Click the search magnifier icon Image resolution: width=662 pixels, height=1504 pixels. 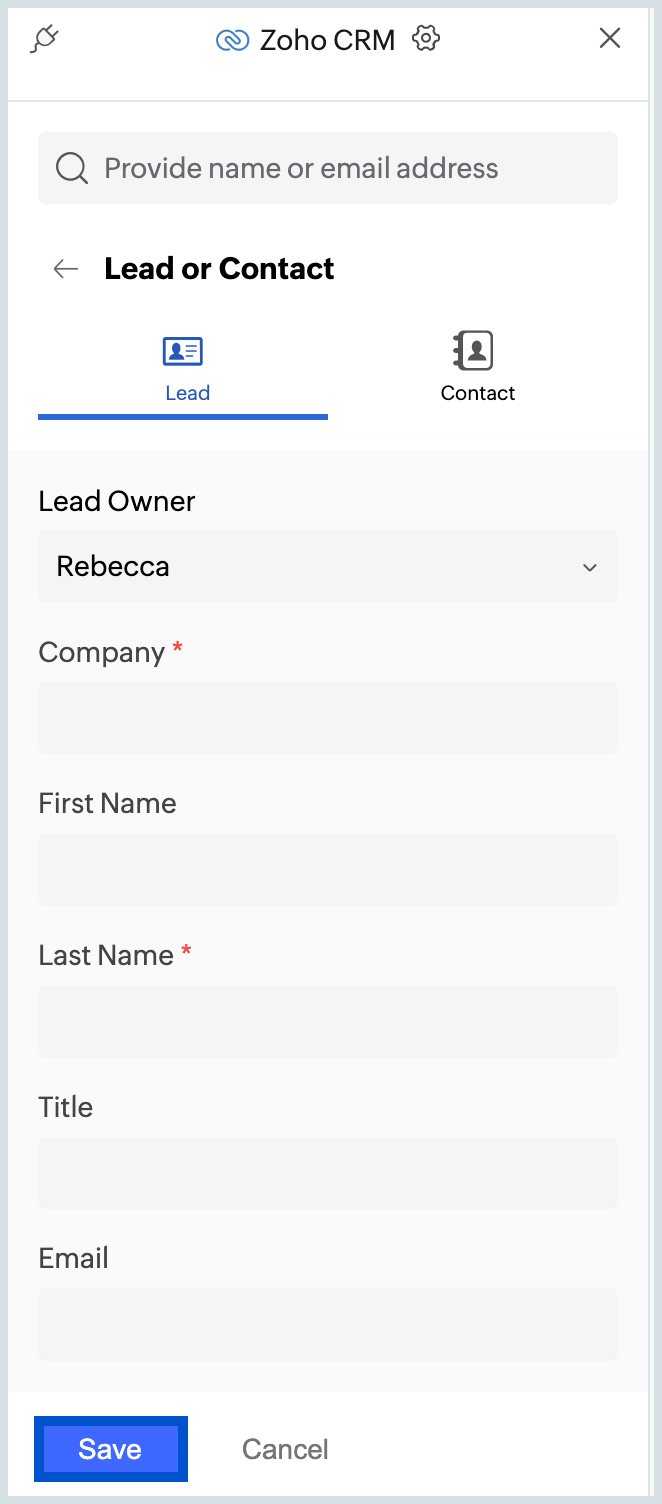point(72,168)
